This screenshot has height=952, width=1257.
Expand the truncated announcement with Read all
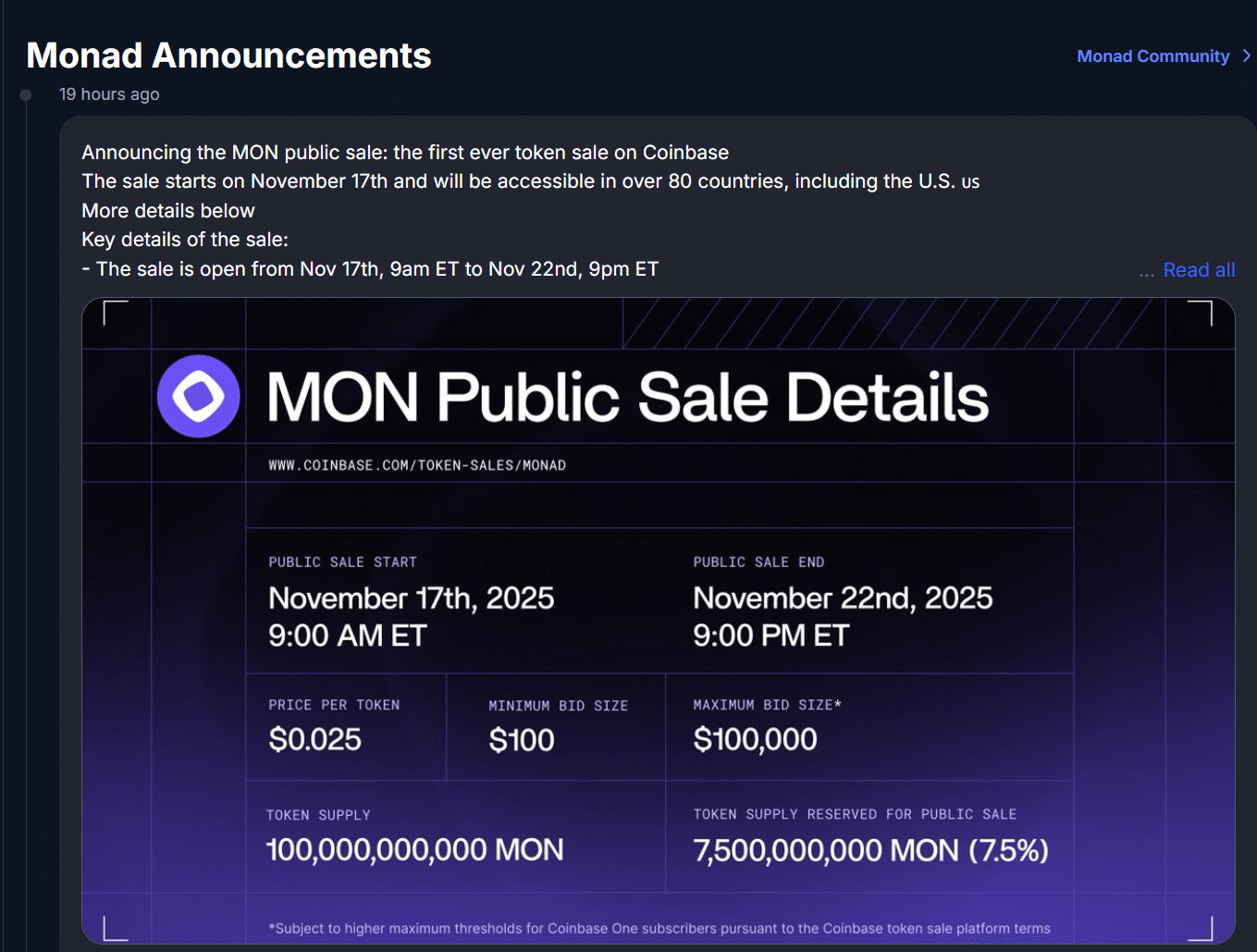[x=1200, y=269]
